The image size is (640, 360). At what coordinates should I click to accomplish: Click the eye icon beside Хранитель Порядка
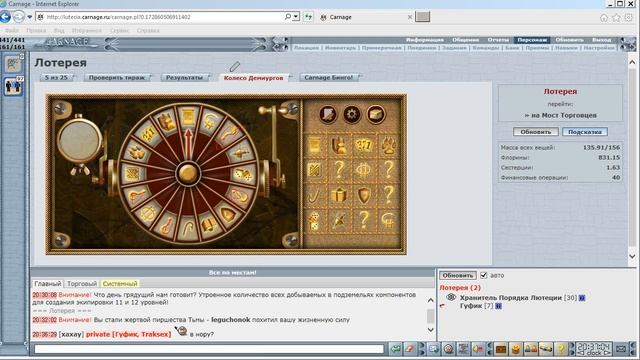point(451,297)
